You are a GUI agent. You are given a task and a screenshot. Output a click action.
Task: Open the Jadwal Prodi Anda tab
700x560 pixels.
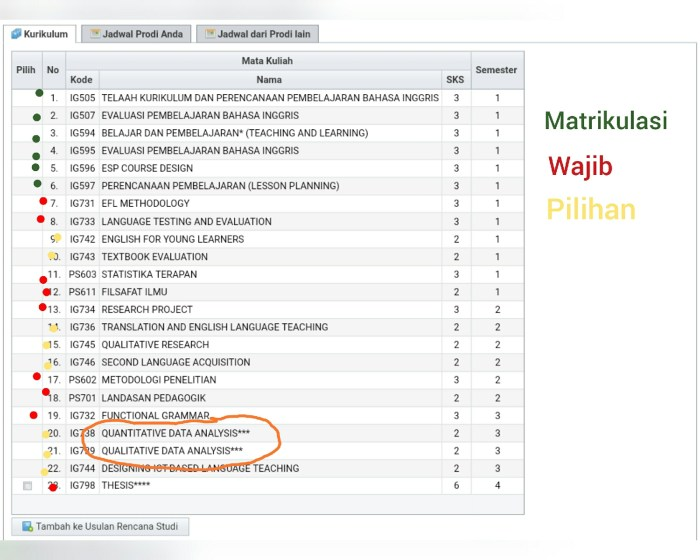pos(136,34)
